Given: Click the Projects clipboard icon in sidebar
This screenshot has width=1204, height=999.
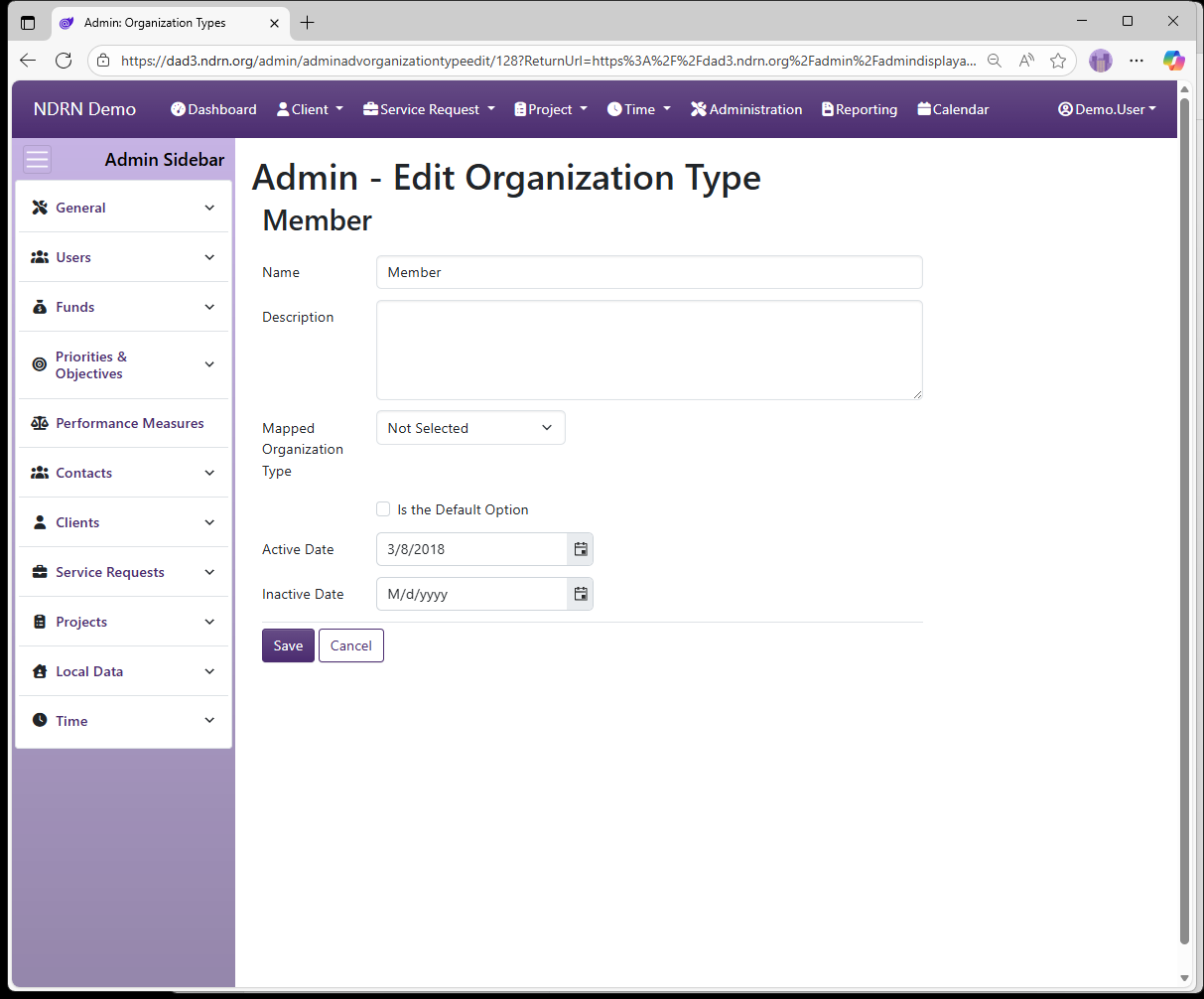Looking at the screenshot, I should pyautogui.click(x=40, y=622).
